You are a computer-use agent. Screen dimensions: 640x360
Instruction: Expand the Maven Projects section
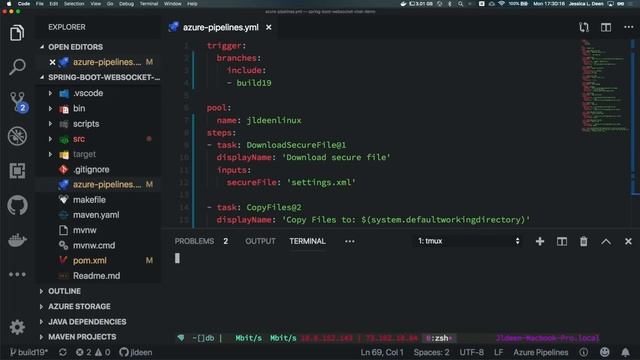click(x=82, y=337)
